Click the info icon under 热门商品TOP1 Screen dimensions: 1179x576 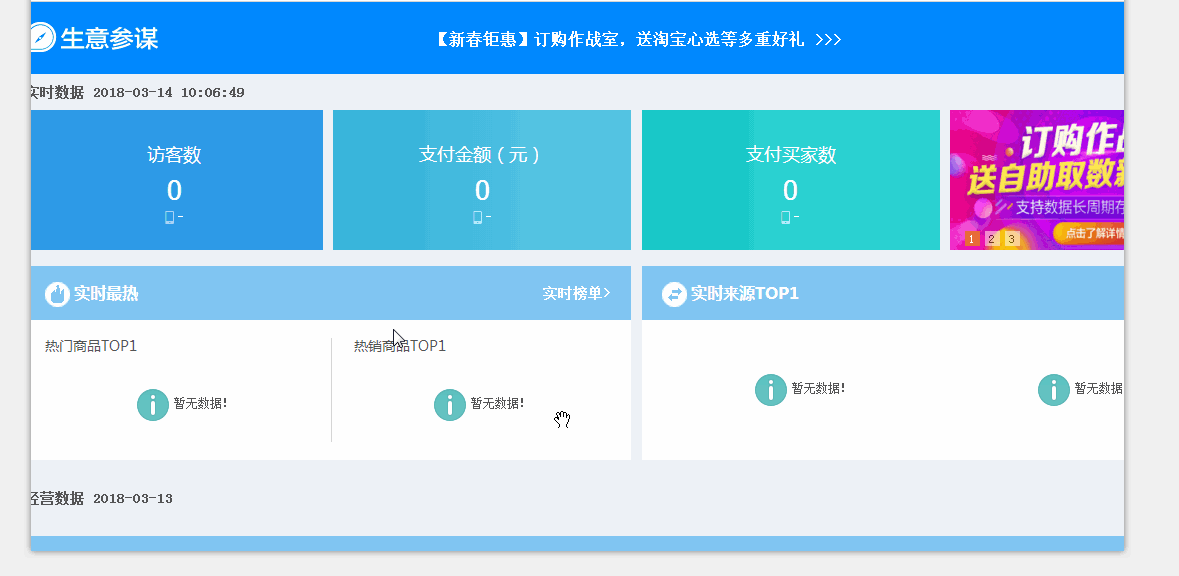click(152, 404)
